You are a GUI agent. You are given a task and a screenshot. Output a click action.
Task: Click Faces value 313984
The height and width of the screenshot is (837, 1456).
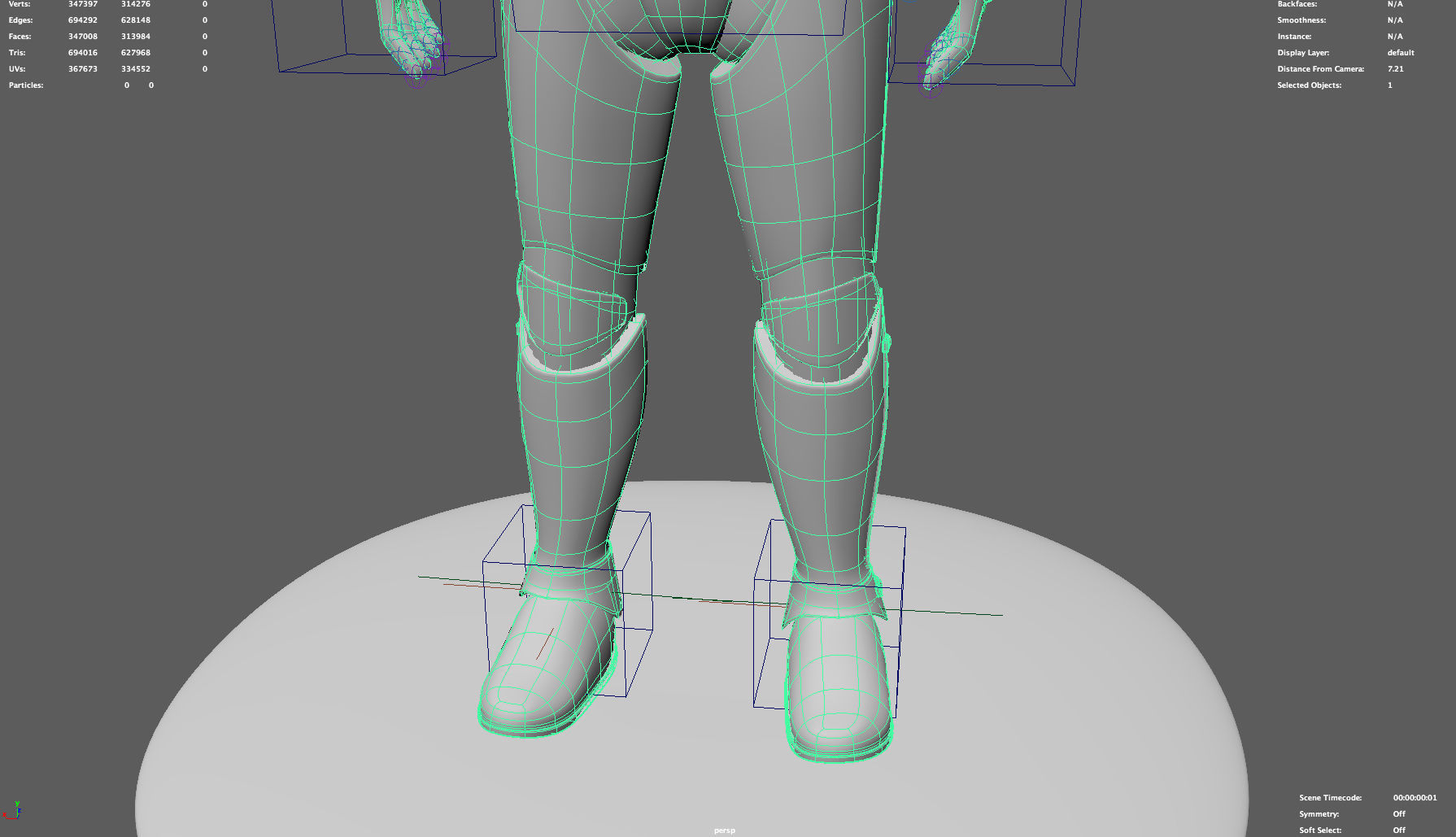pos(136,37)
